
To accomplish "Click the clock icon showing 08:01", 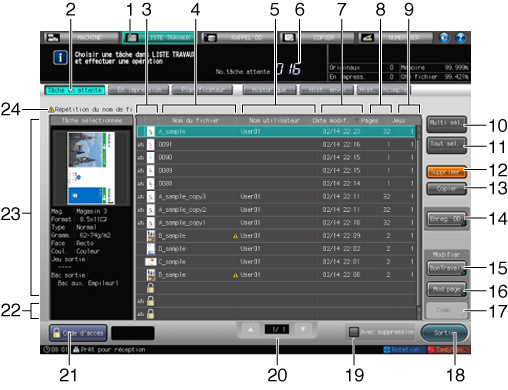I will point(46,350).
